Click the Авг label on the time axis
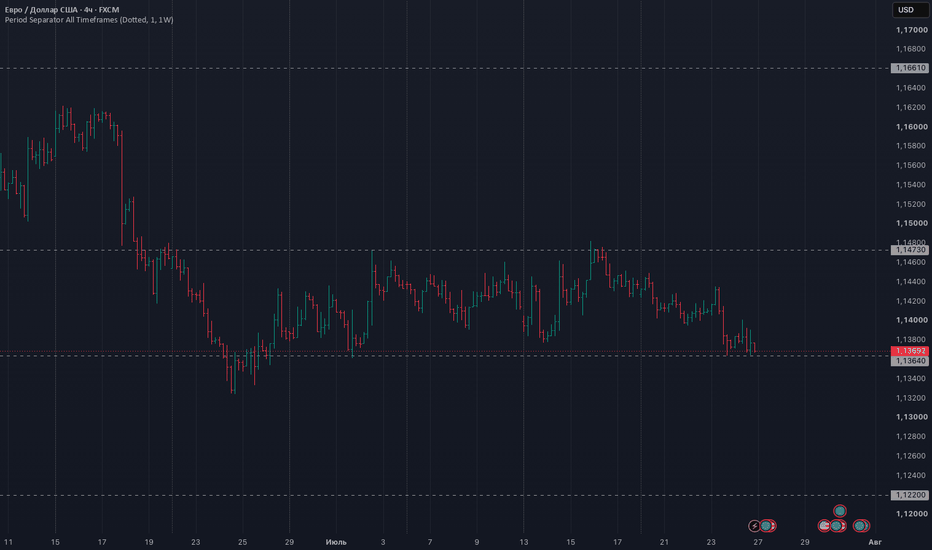This screenshot has height=550, width=932. click(x=875, y=542)
